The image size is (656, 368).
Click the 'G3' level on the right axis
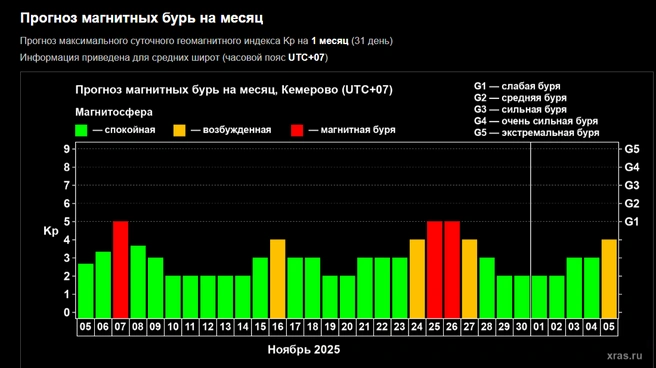point(632,185)
